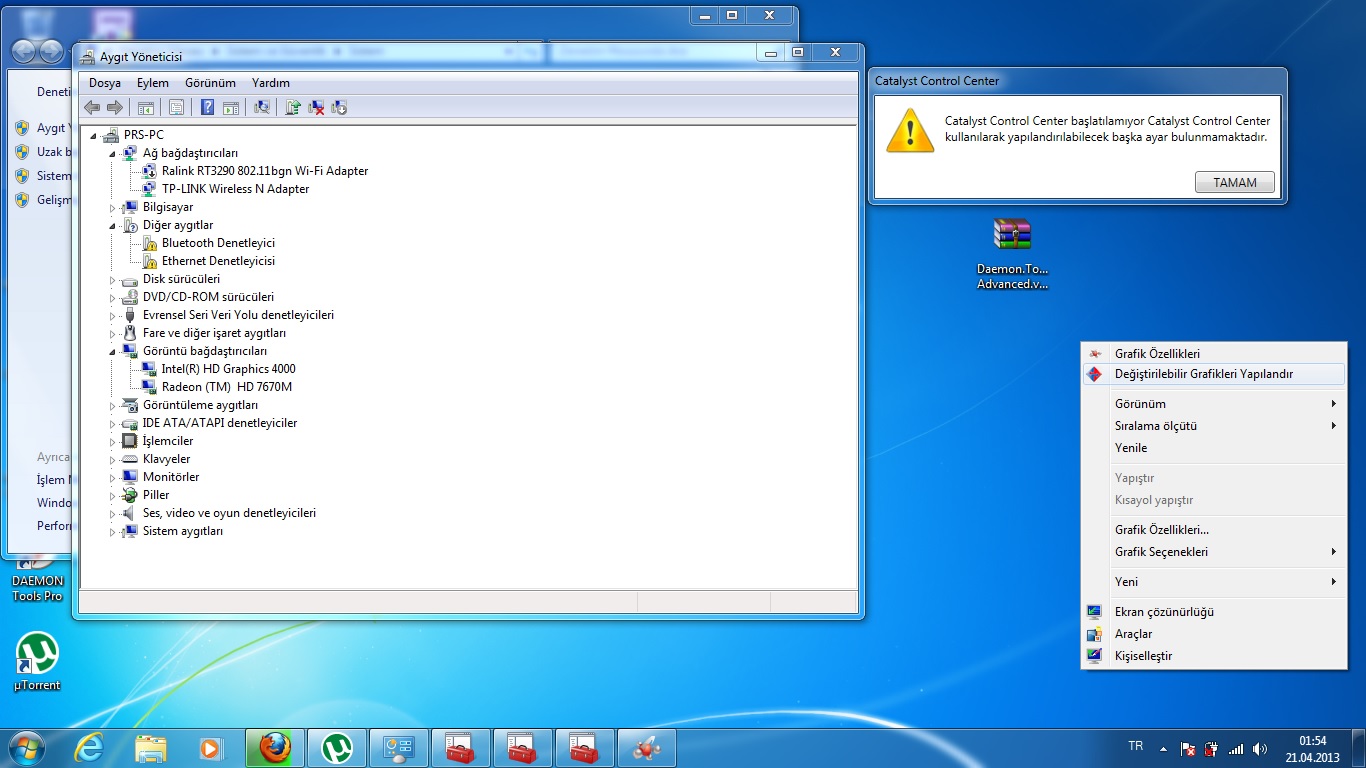Click Scan for hardware changes toolbar icon
Viewport: 1366px width, 768px height.
pos(262,107)
